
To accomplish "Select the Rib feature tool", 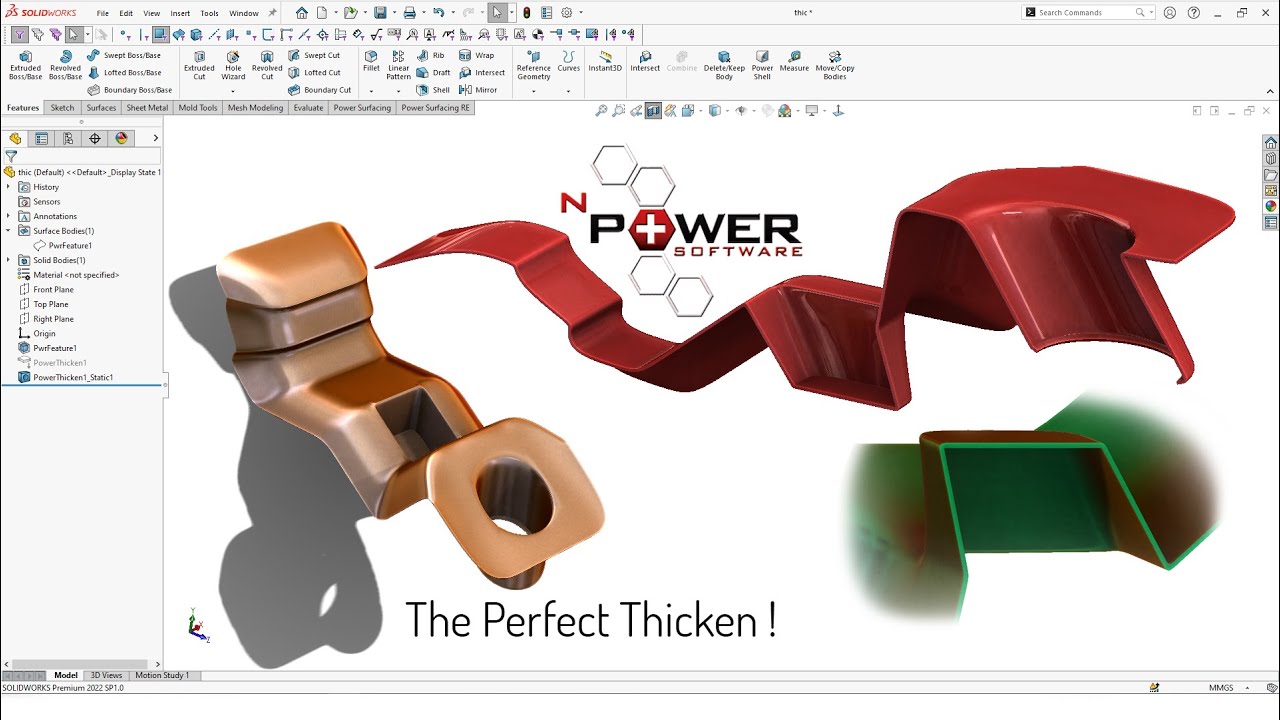I will point(431,55).
